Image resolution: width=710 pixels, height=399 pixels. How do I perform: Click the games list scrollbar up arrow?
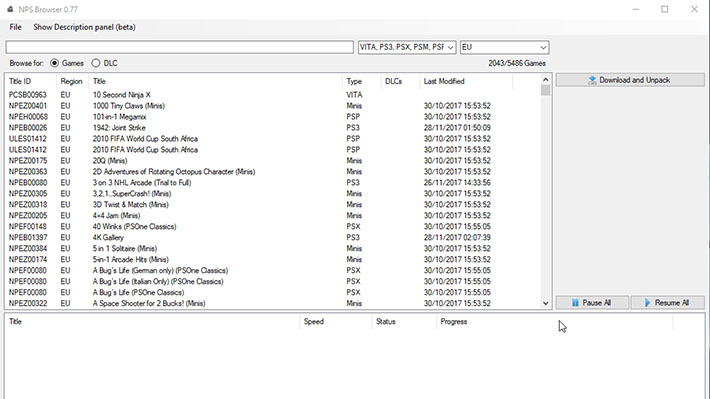point(546,80)
